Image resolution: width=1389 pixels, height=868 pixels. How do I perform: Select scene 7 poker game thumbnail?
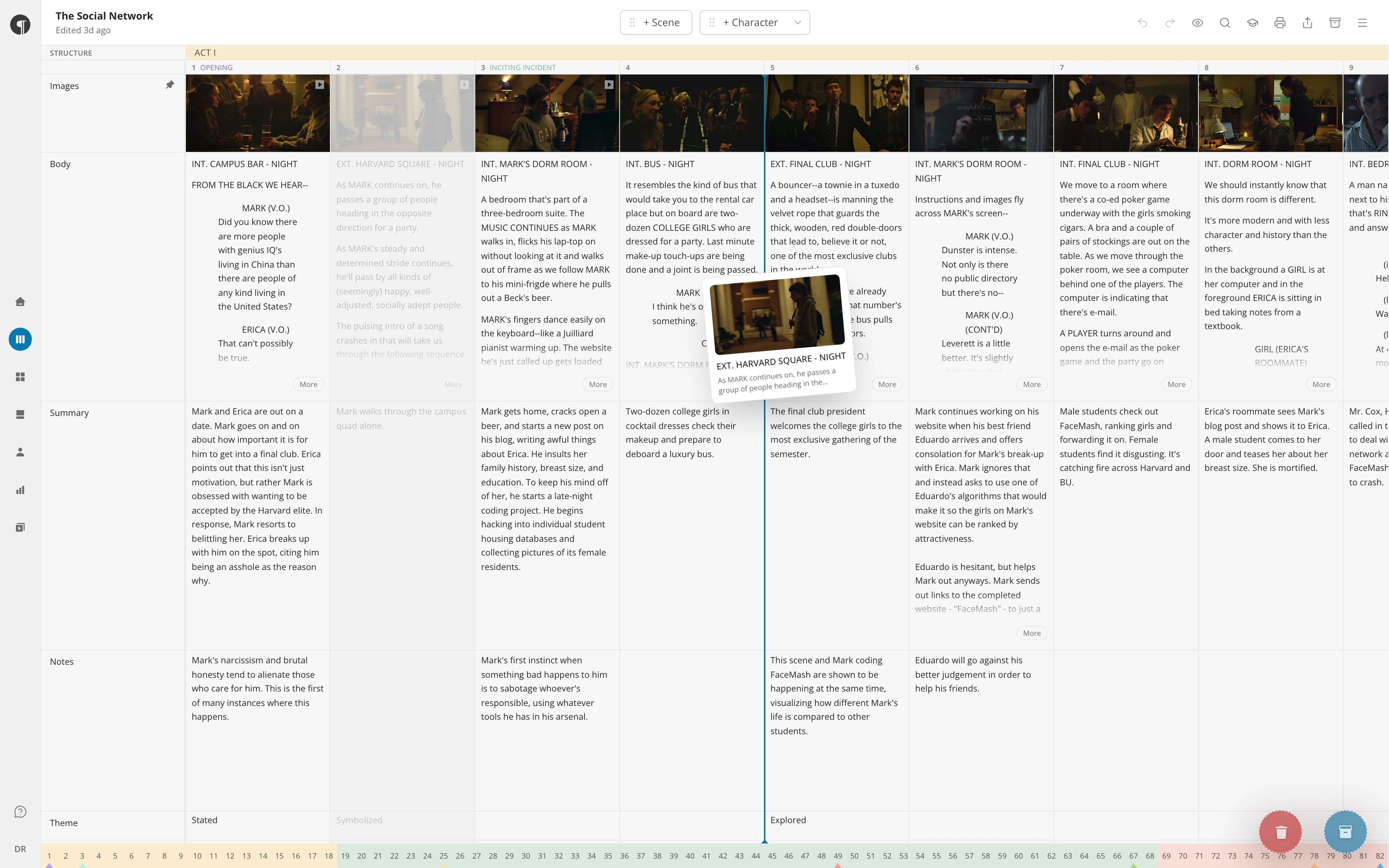(1126, 113)
